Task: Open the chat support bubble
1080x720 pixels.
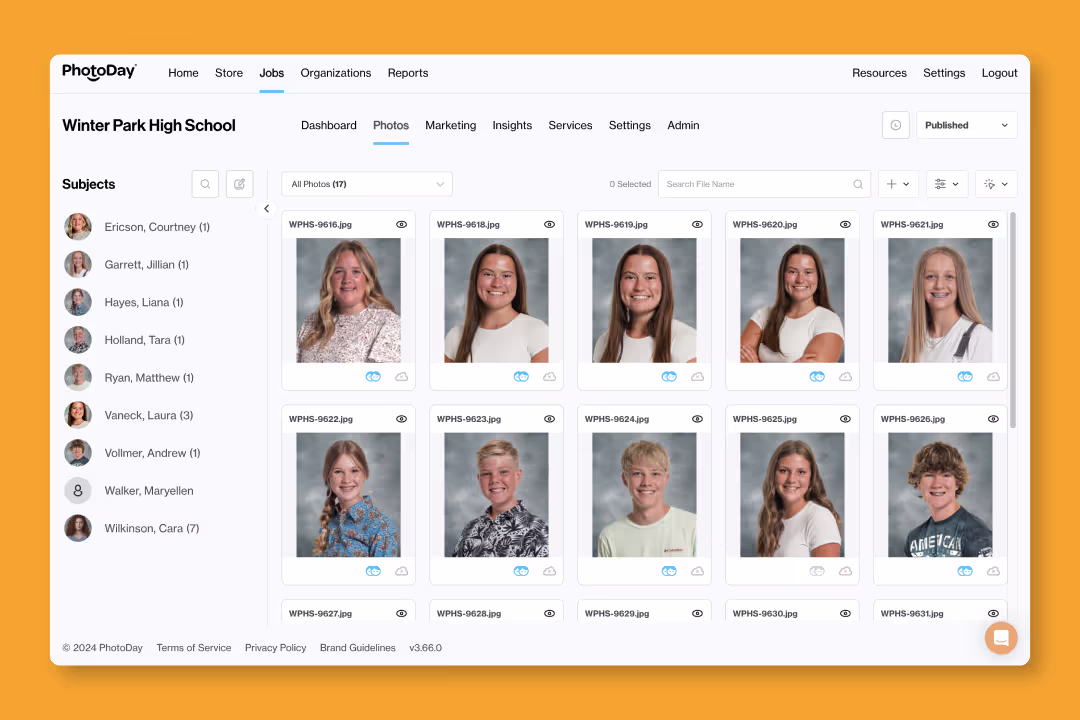Action: click(1001, 638)
